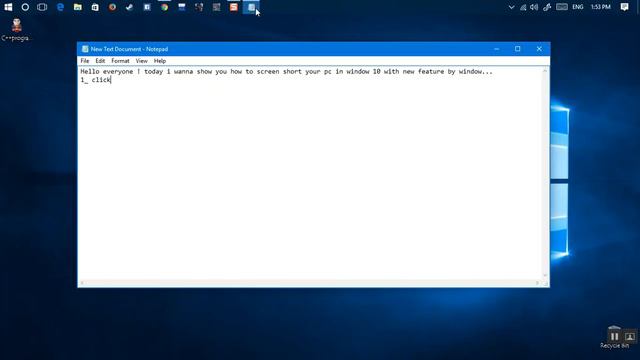Open the ENG input language switcher
The image size is (640, 360).
pos(578,7)
